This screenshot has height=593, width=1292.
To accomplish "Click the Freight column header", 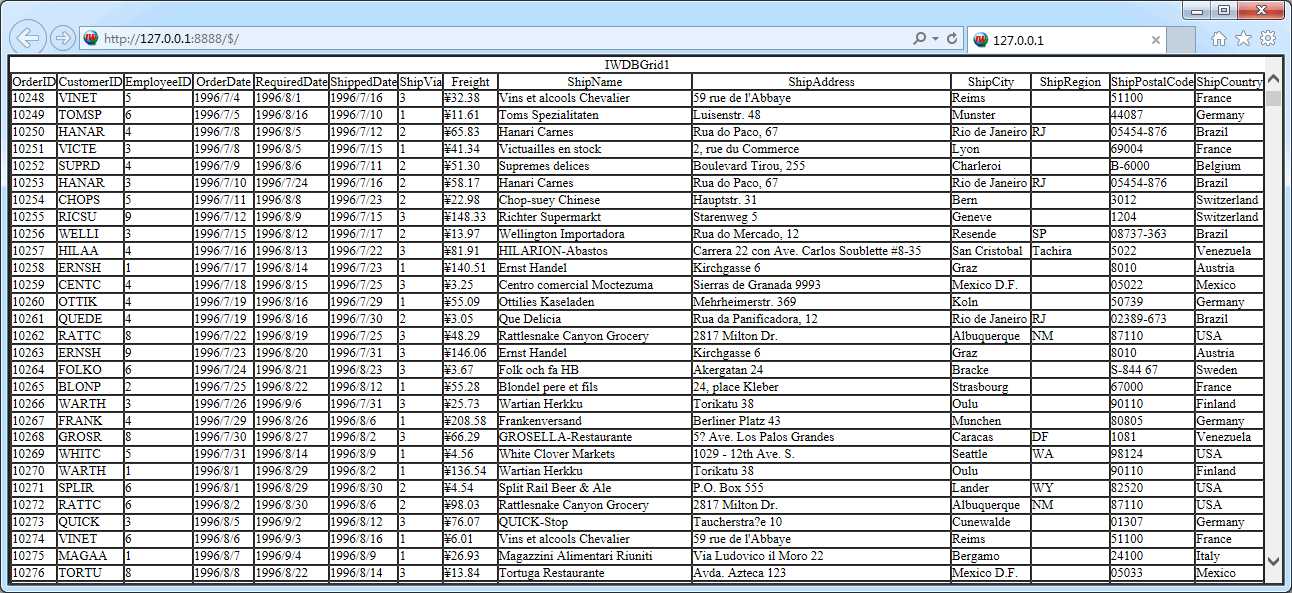I will point(470,82).
